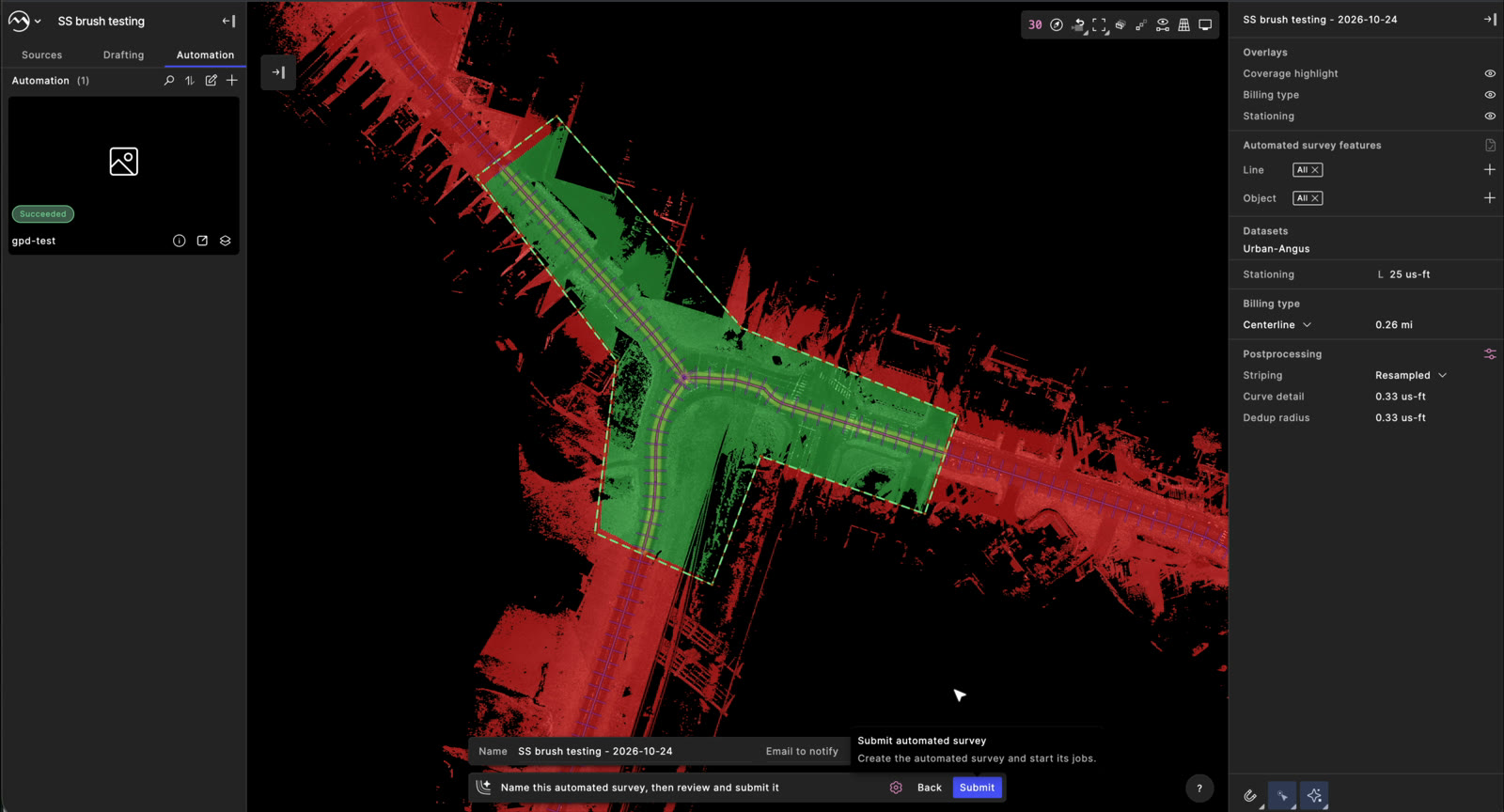Open the perspective grid view icon
Viewport: 1504px width, 812px height.
tap(1183, 25)
